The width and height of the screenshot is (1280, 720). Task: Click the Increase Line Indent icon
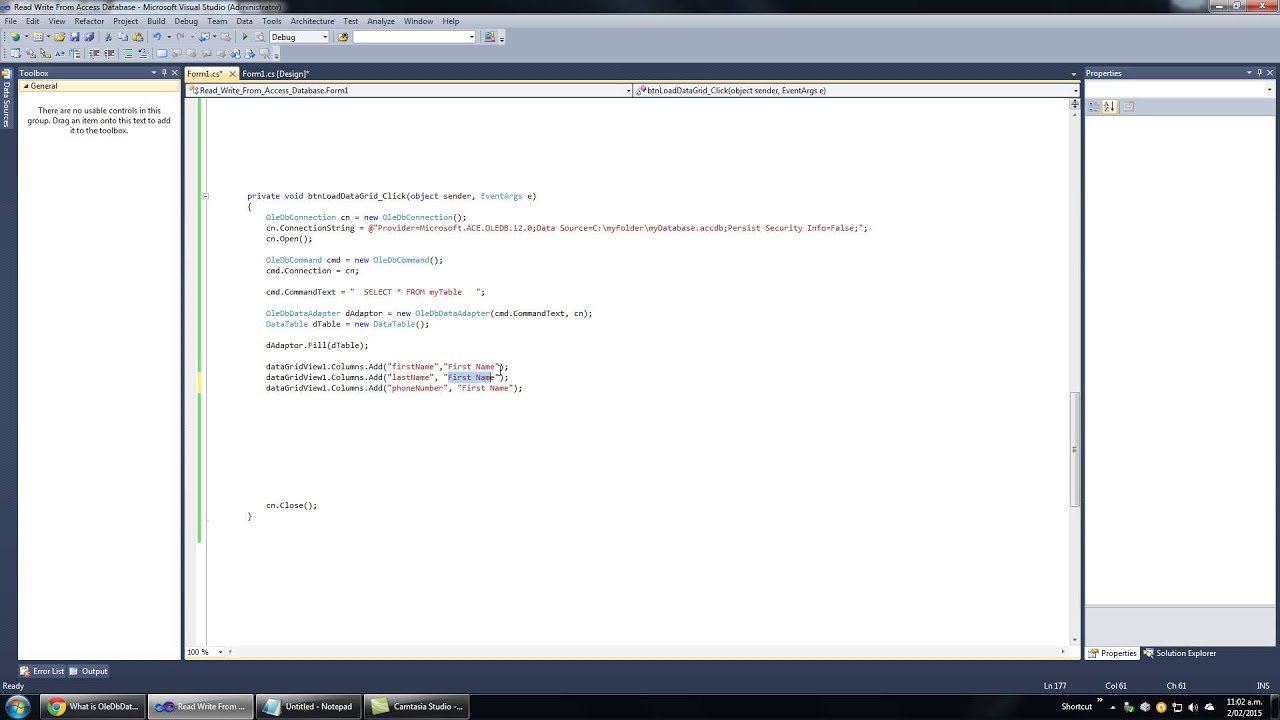point(109,53)
